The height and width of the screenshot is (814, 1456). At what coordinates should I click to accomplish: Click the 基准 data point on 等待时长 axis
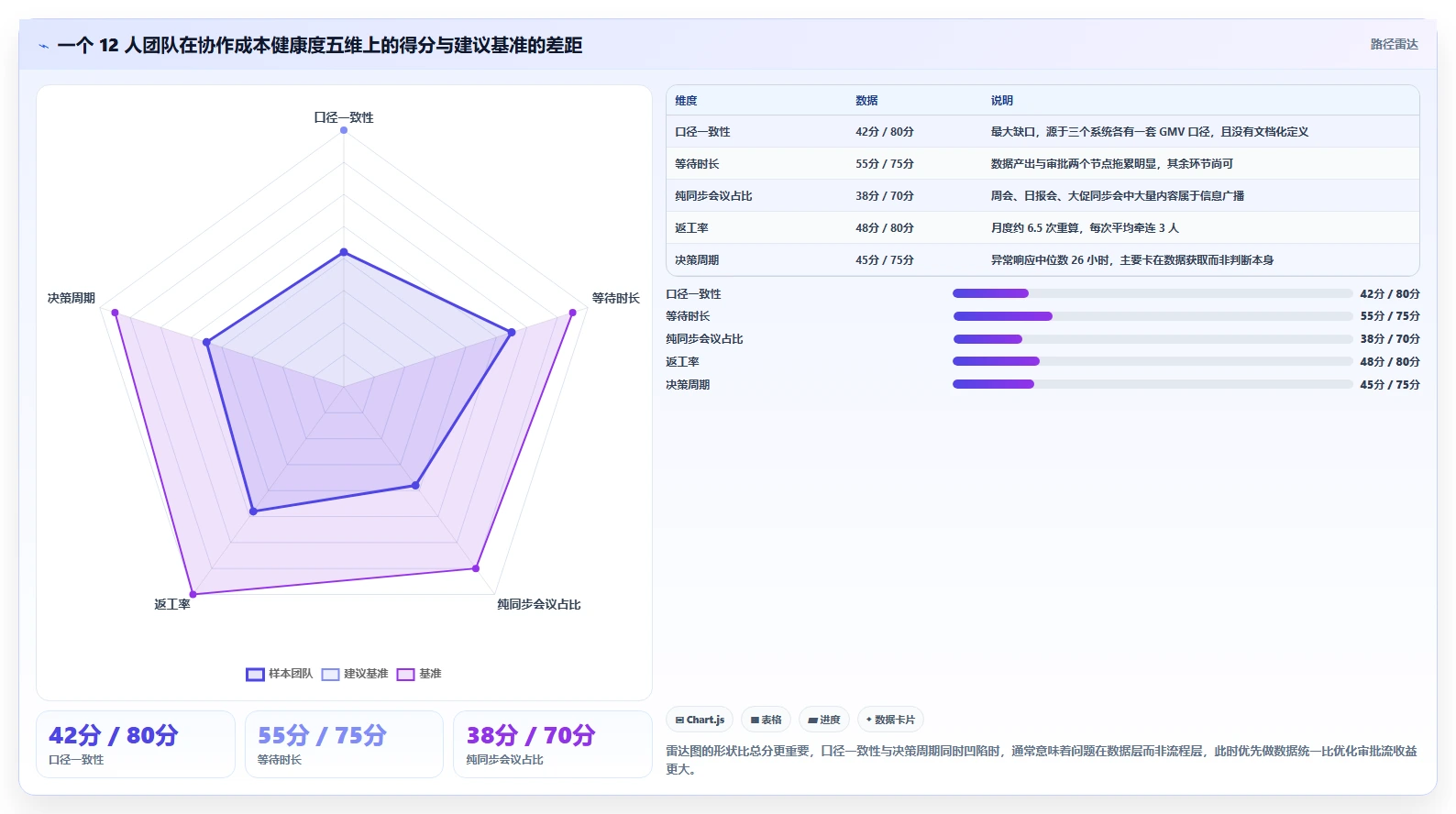573,313
